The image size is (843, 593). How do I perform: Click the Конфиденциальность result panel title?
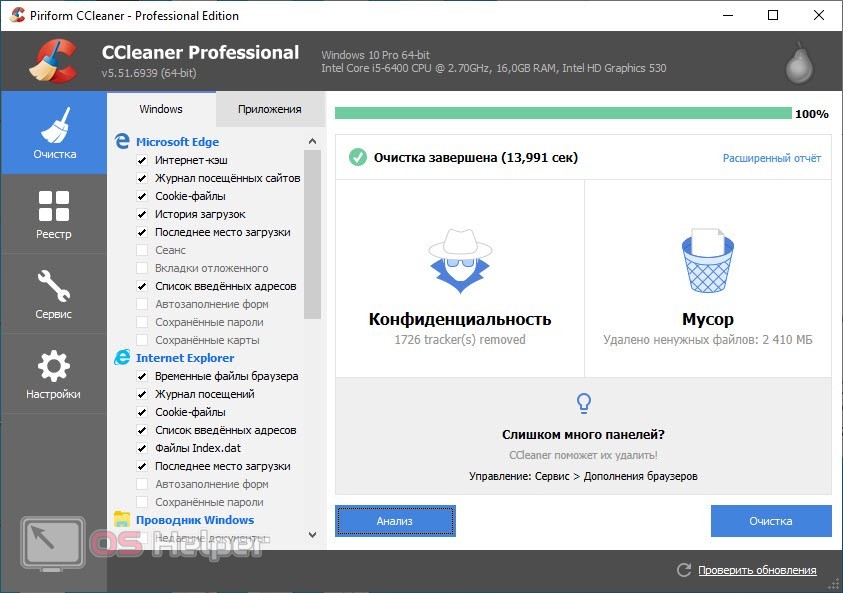click(460, 319)
